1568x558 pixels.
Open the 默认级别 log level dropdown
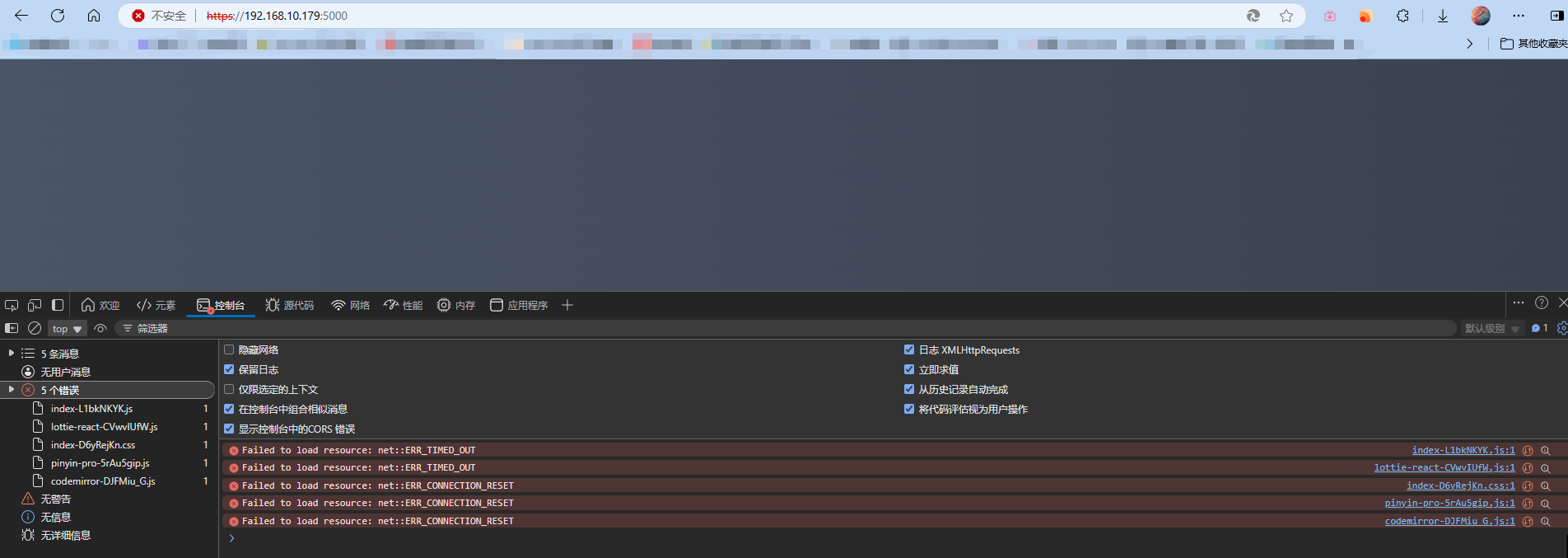pyautogui.click(x=1491, y=328)
